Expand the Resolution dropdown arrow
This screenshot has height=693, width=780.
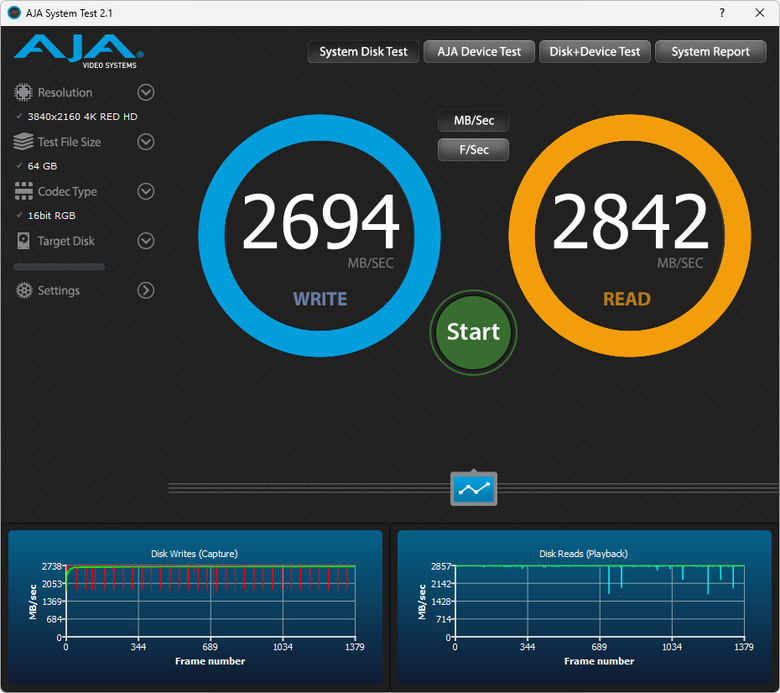coord(146,93)
